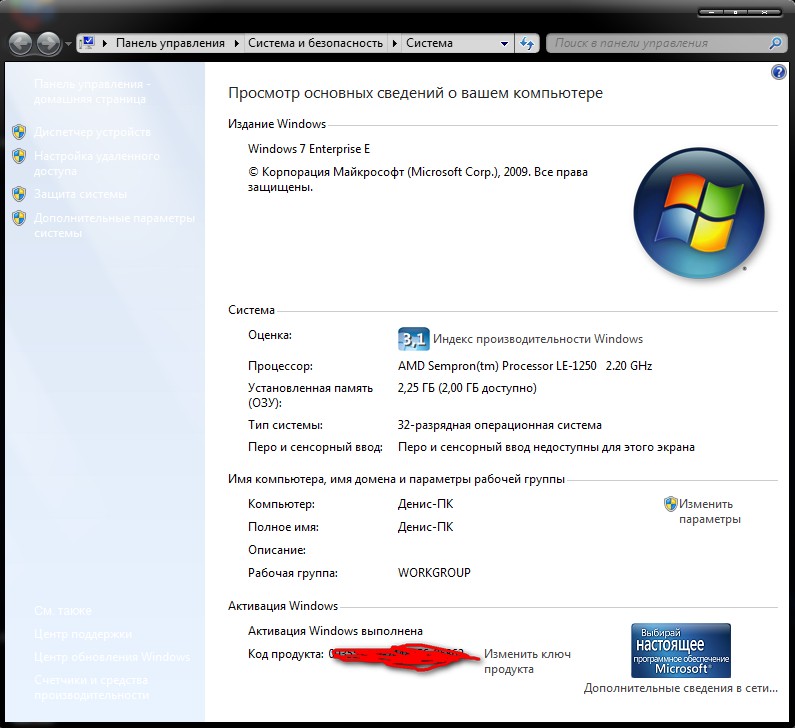Expand arrow after Система и безопасность
This screenshot has width=795, height=728.
(394, 44)
